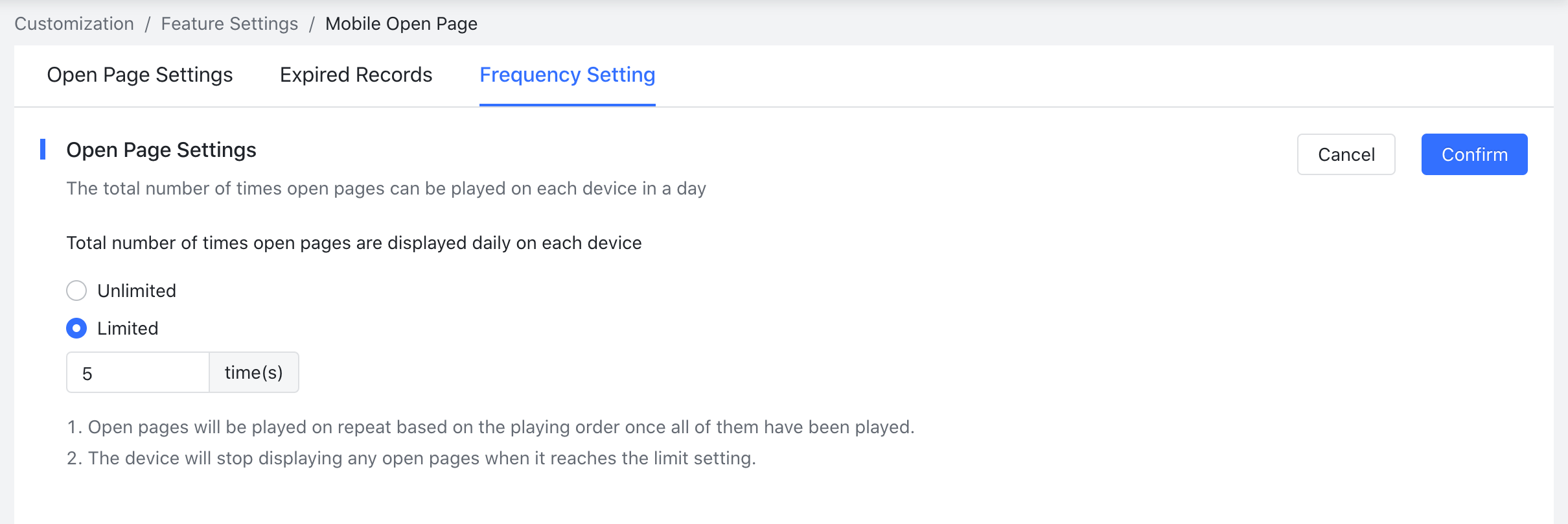Click the blue section marker beside Open Page Settings
1568x524 pixels.
coord(43,150)
